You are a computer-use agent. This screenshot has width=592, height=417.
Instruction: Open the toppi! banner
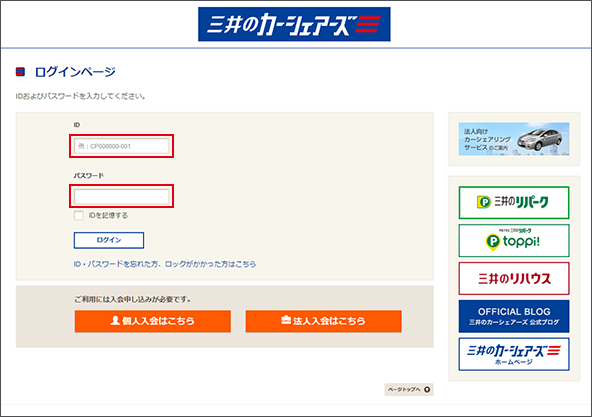pos(514,241)
